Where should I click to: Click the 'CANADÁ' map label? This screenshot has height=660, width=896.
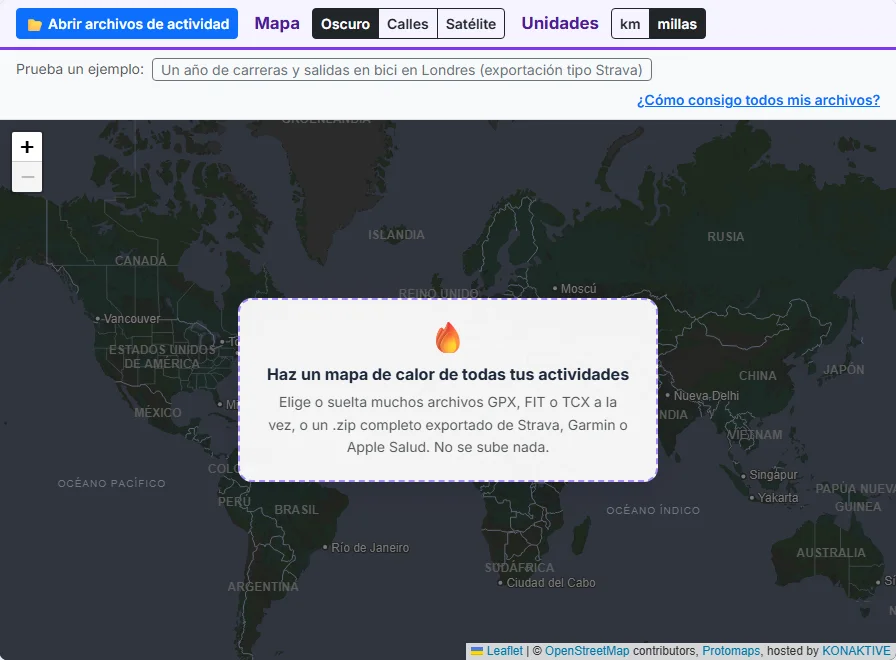coord(141,261)
